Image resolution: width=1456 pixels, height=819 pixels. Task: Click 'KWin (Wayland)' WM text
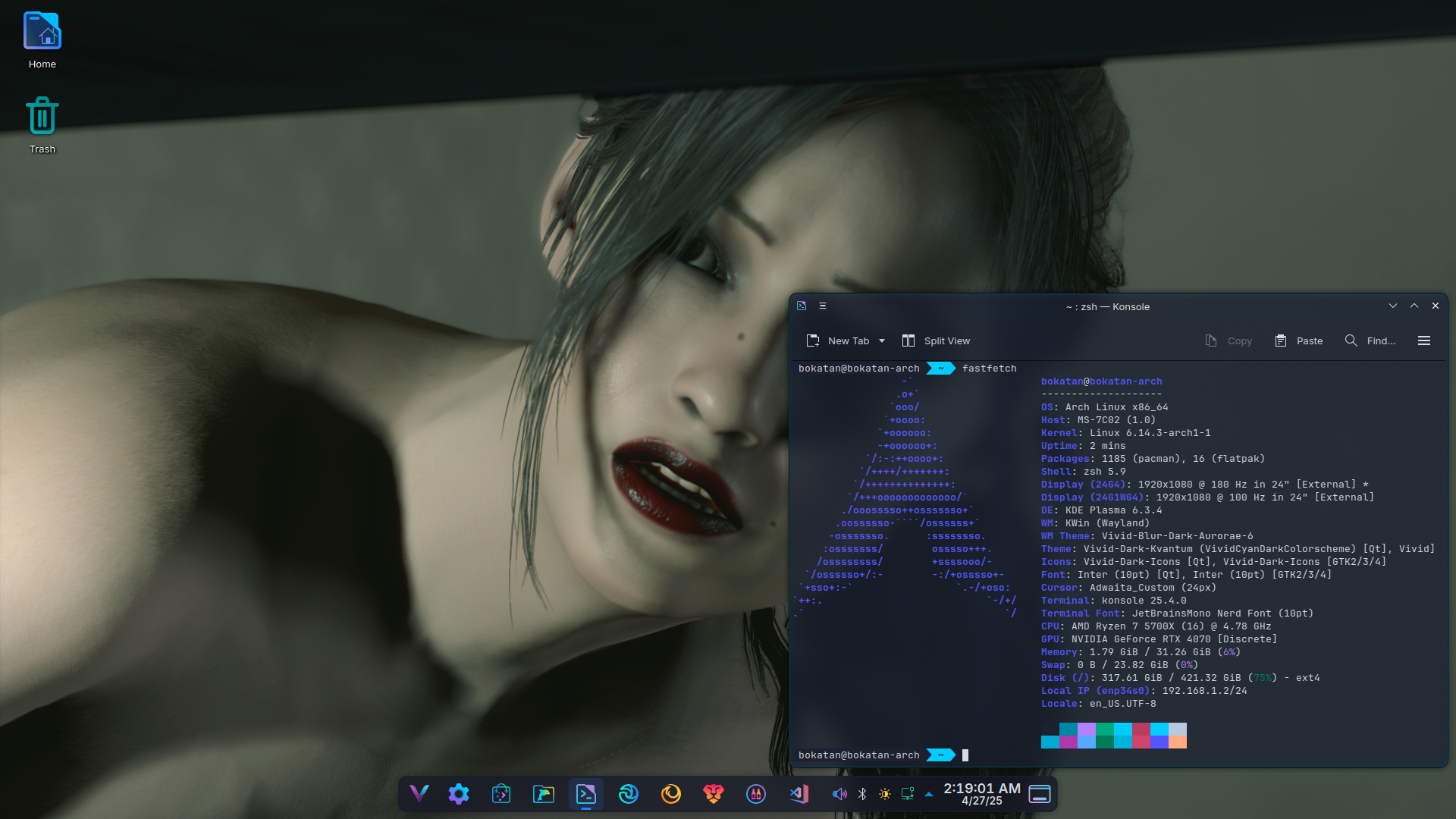(1107, 523)
